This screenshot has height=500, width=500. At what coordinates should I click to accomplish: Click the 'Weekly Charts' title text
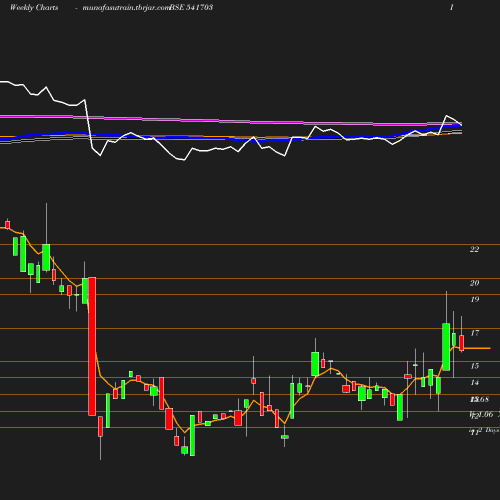coord(34,8)
